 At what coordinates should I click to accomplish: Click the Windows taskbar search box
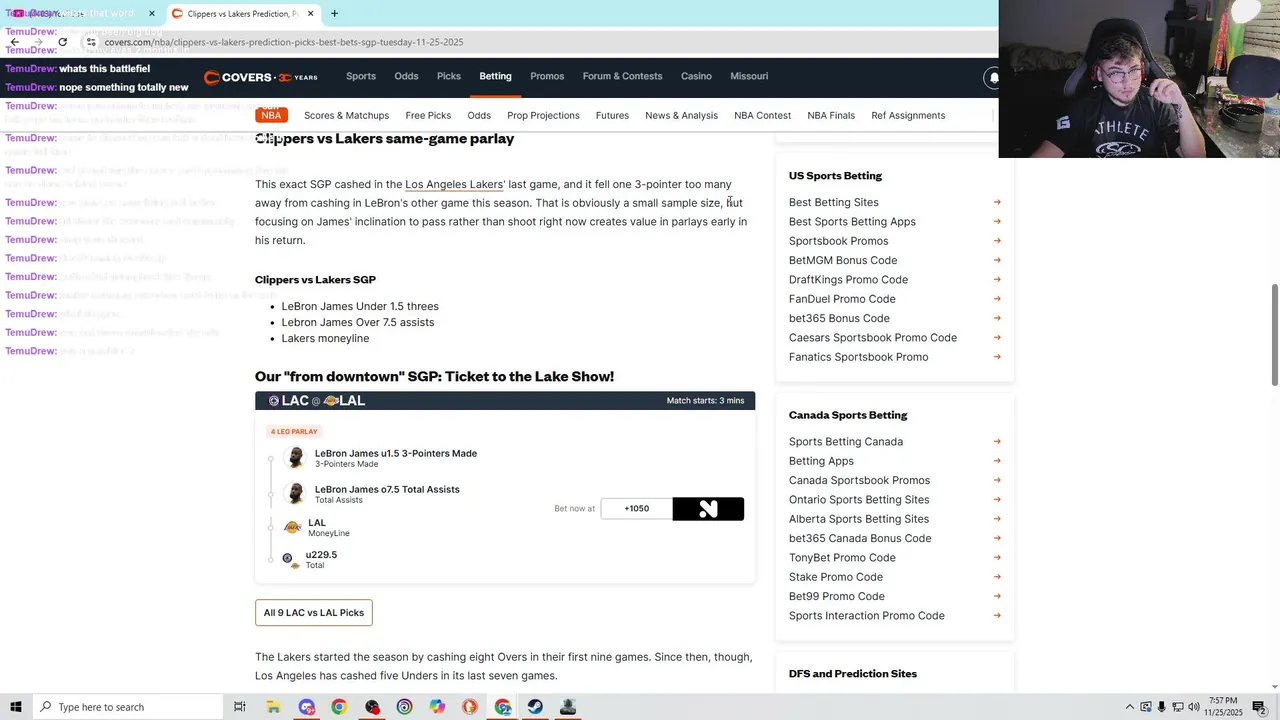tap(127, 707)
